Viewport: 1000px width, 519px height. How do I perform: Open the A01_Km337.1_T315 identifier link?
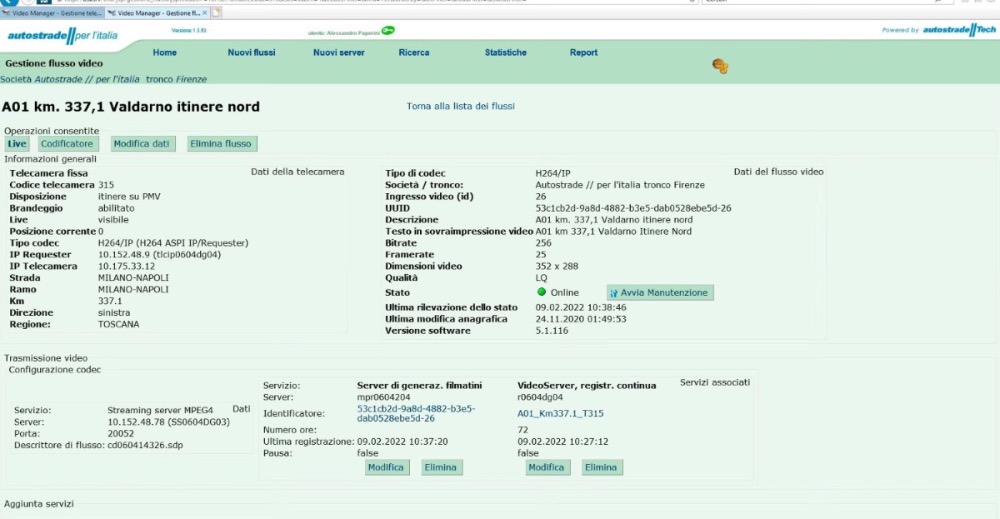[x=560, y=413]
